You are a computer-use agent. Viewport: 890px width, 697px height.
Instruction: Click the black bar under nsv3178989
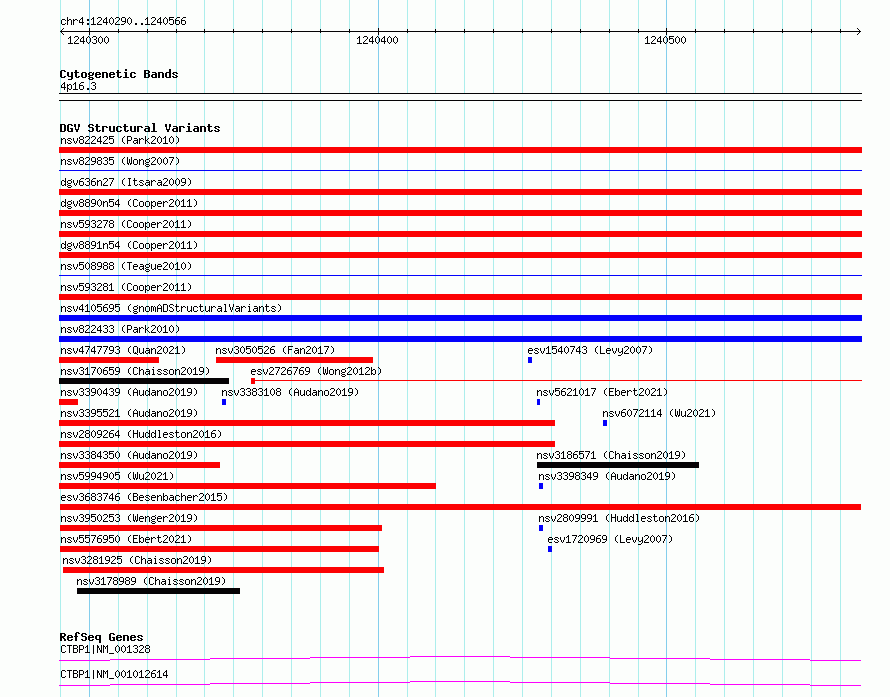158,591
